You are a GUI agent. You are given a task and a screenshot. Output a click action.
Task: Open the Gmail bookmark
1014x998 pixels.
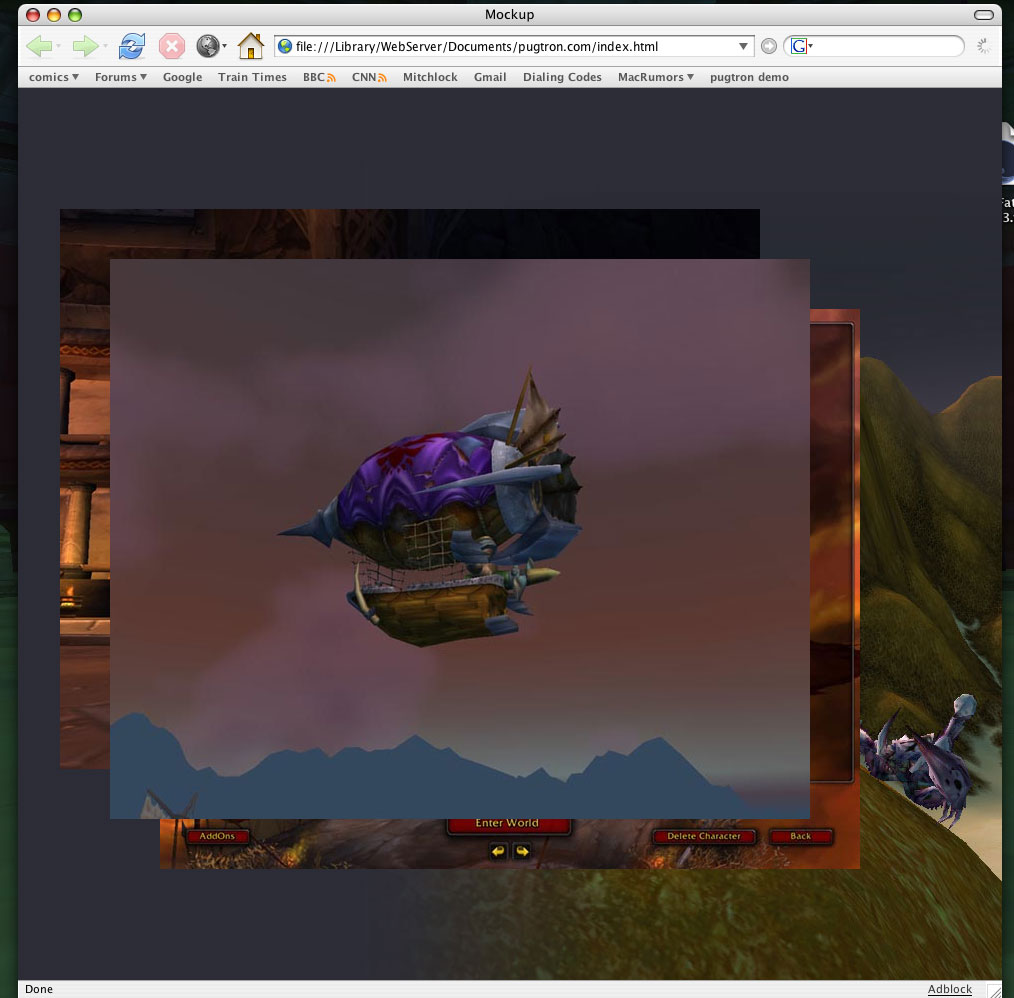(490, 77)
